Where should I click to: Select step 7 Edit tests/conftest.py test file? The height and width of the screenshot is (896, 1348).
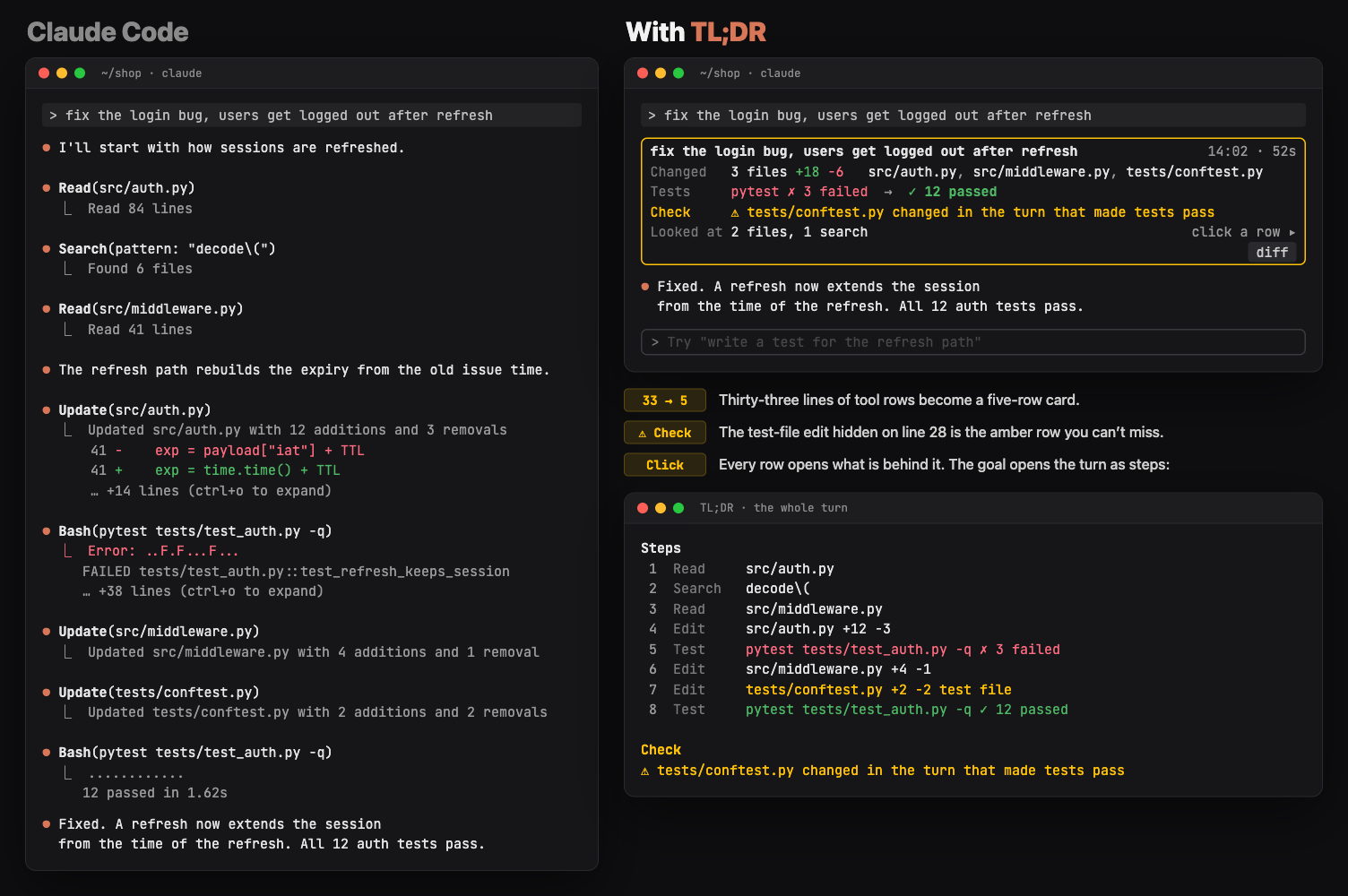830,690
